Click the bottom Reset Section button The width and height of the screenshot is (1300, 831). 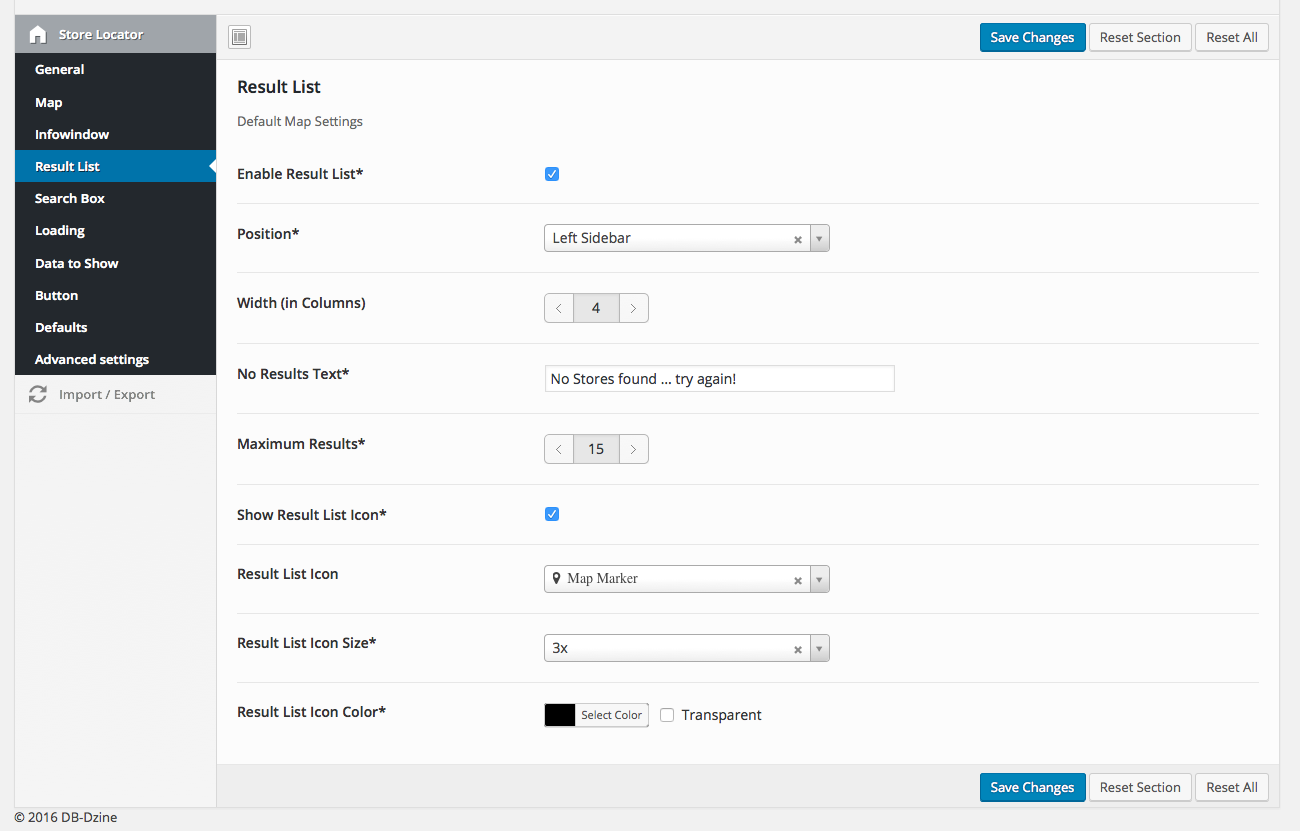click(x=1140, y=787)
